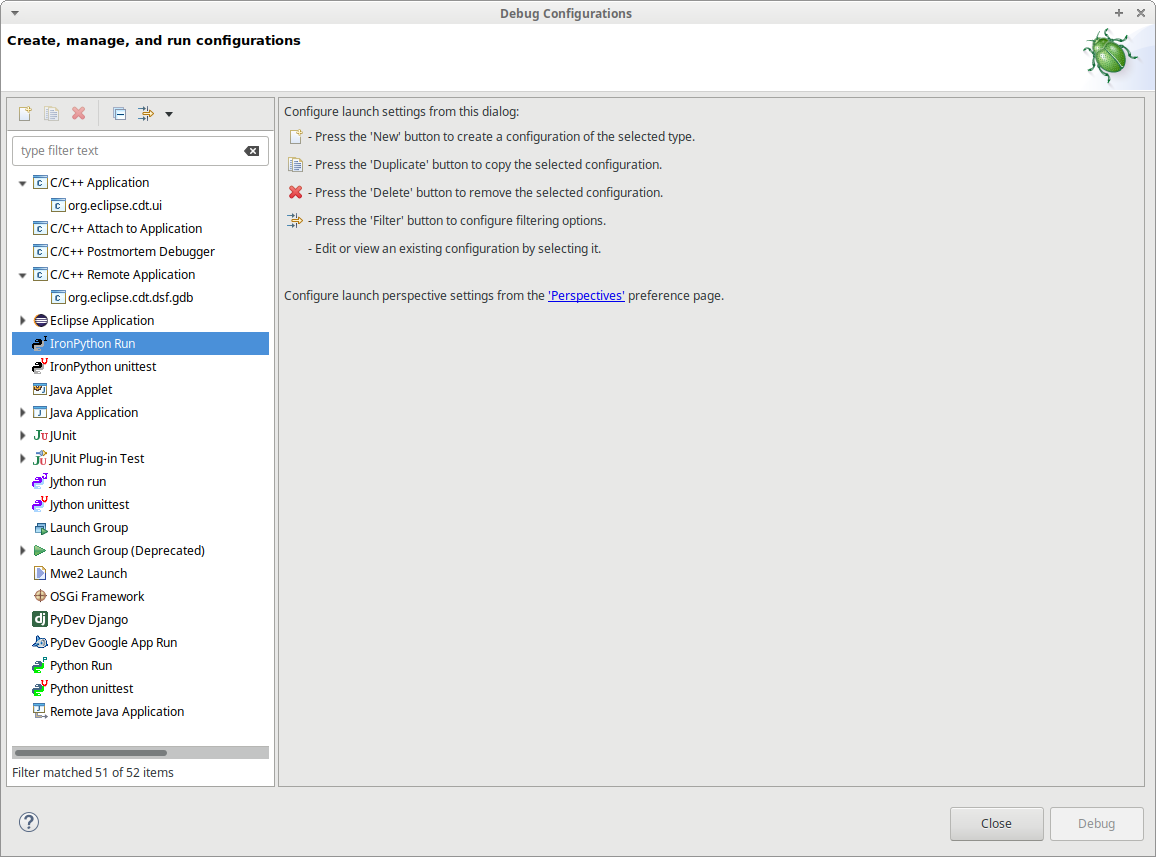Select the JUnit Plug-in Test icon

coord(40,458)
